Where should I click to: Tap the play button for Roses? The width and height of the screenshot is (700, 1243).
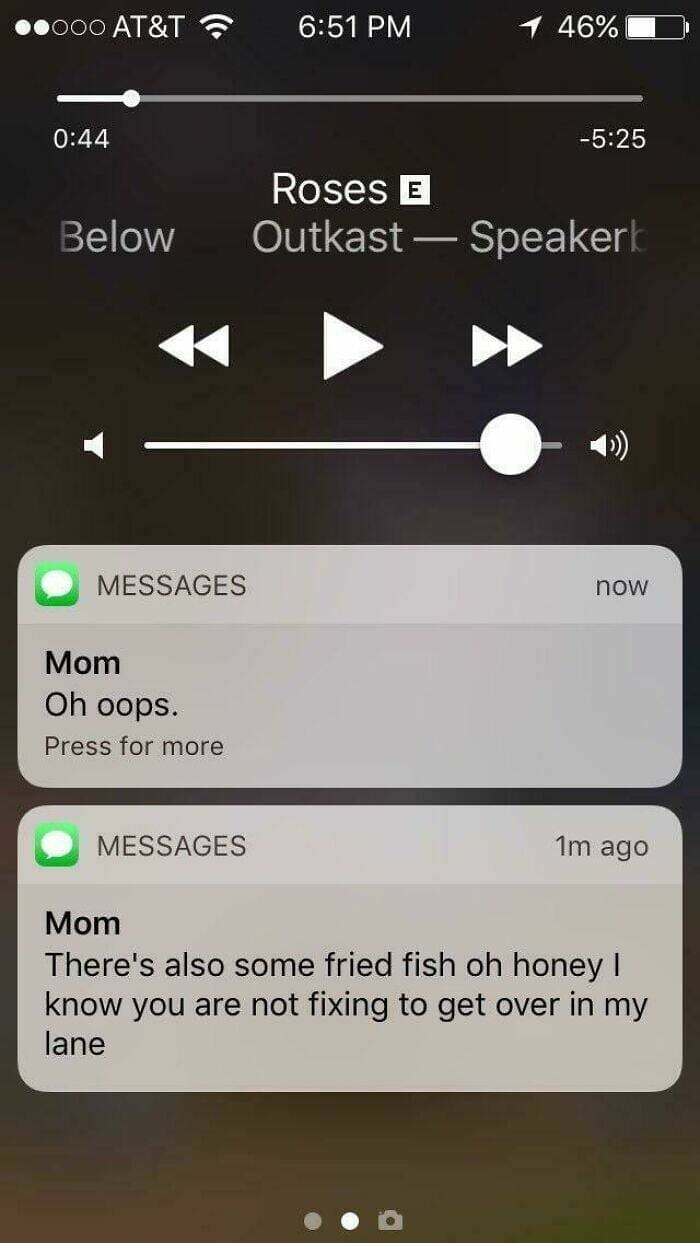352,346
